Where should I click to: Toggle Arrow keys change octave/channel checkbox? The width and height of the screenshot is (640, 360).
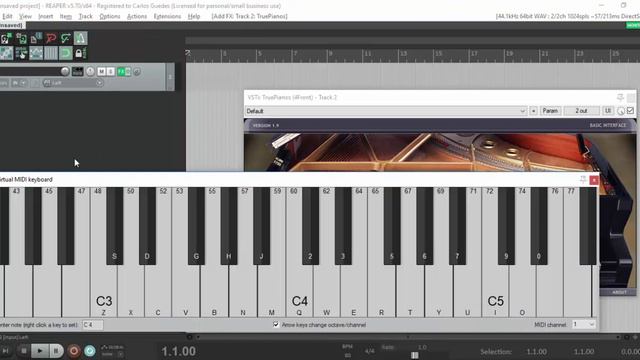coord(276,325)
